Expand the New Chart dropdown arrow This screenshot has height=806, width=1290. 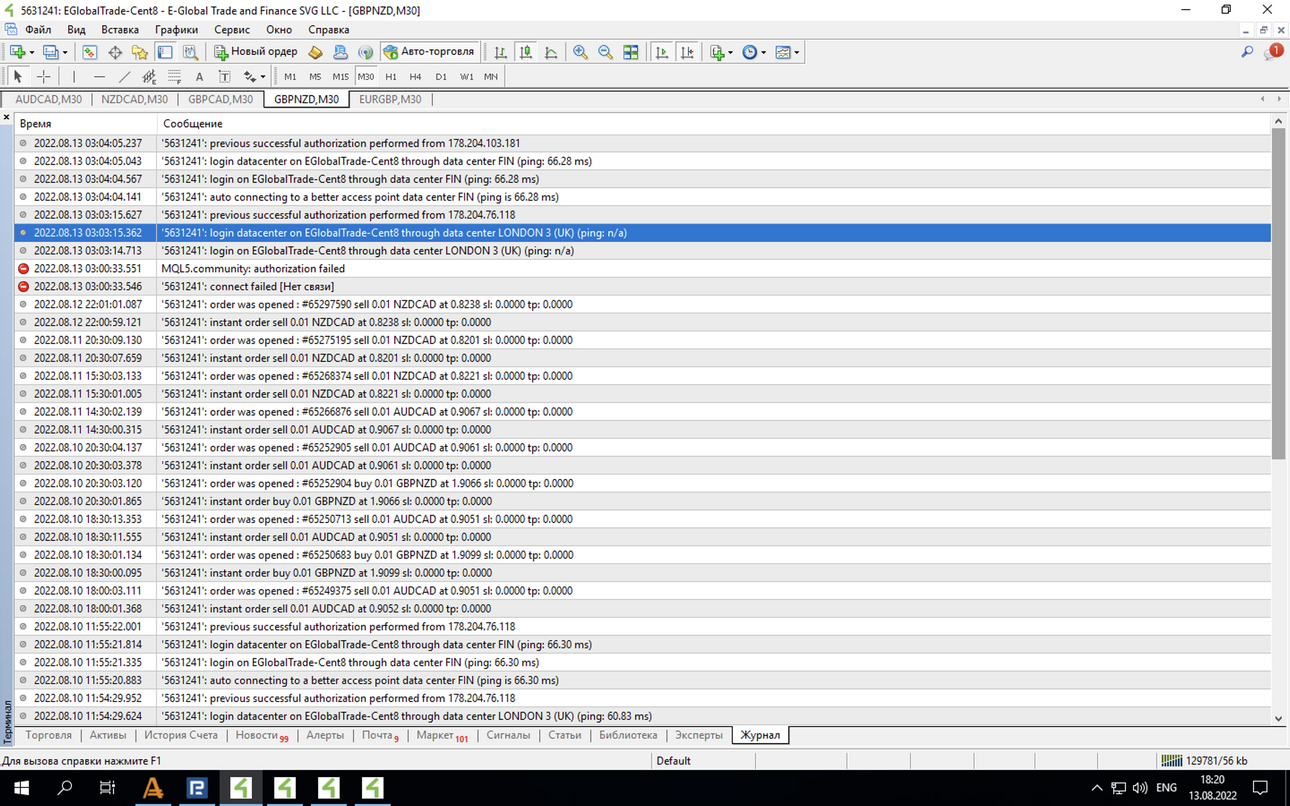click(x=32, y=52)
